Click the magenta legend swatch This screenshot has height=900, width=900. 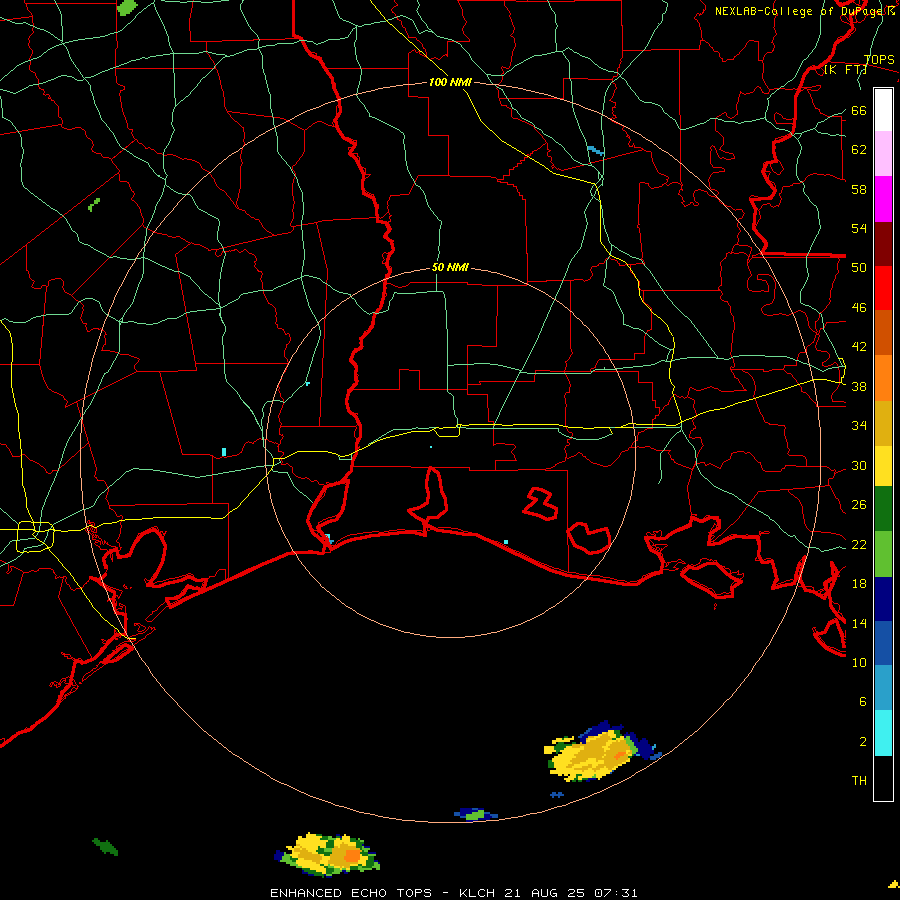[883, 199]
